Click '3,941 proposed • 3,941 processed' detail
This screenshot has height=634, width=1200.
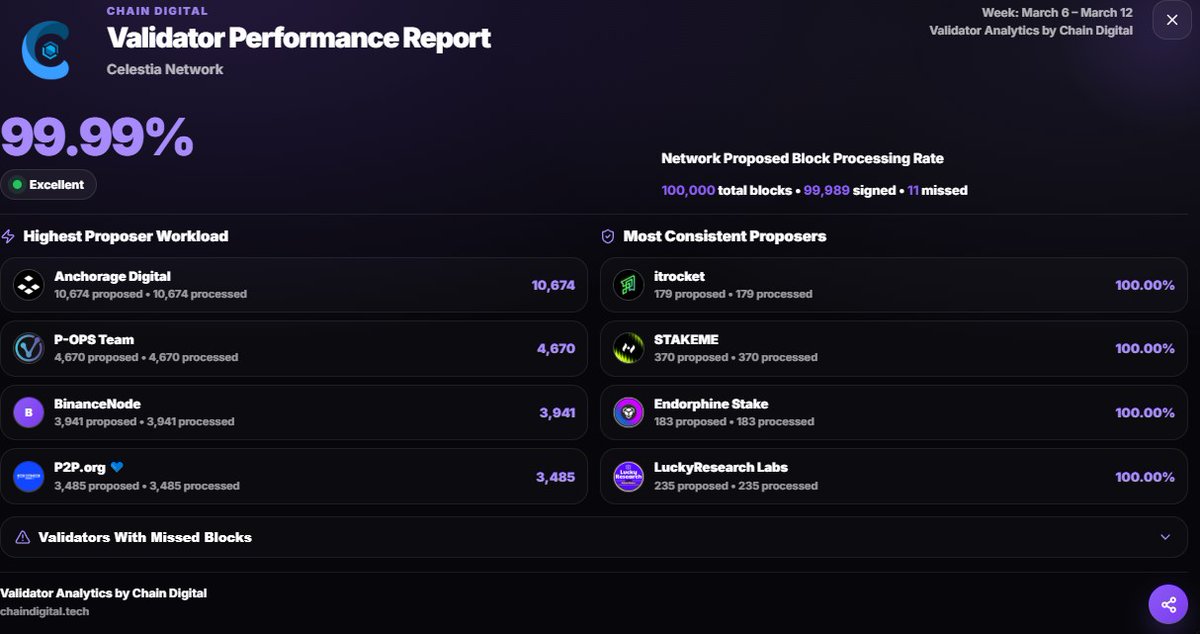click(144, 422)
